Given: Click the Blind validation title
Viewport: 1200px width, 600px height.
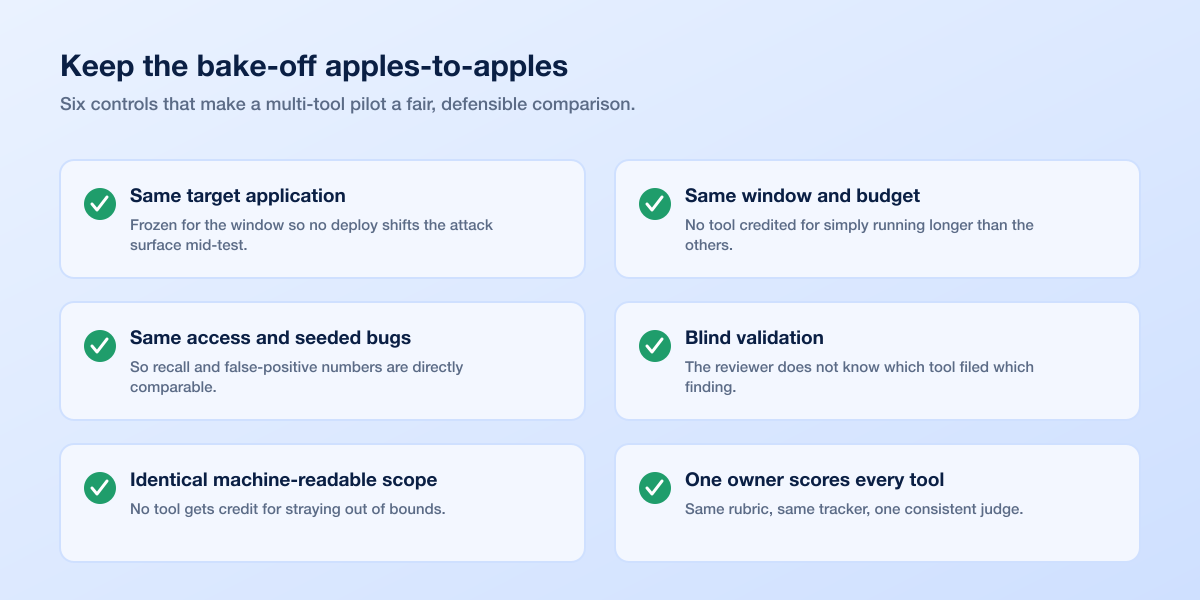Looking at the screenshot, I should point(754,338).
